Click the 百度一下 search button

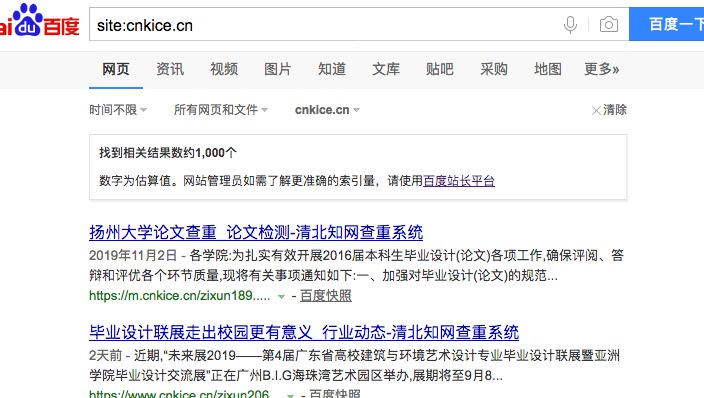click(667, 24)
